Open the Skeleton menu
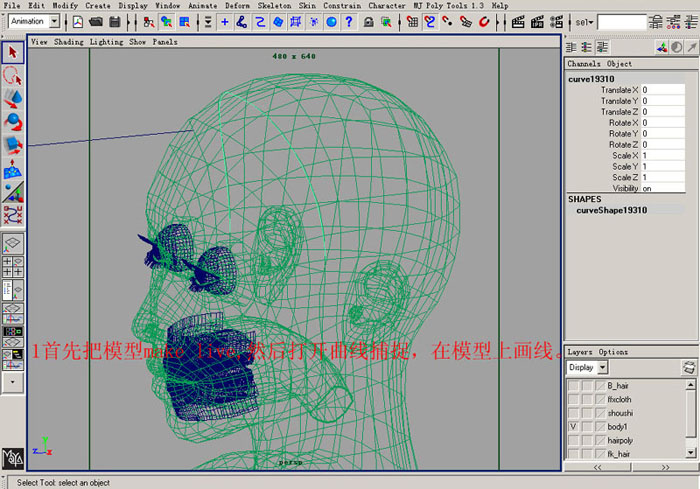The height and width of the screenshot is (489, 700). tap(274, 6)
